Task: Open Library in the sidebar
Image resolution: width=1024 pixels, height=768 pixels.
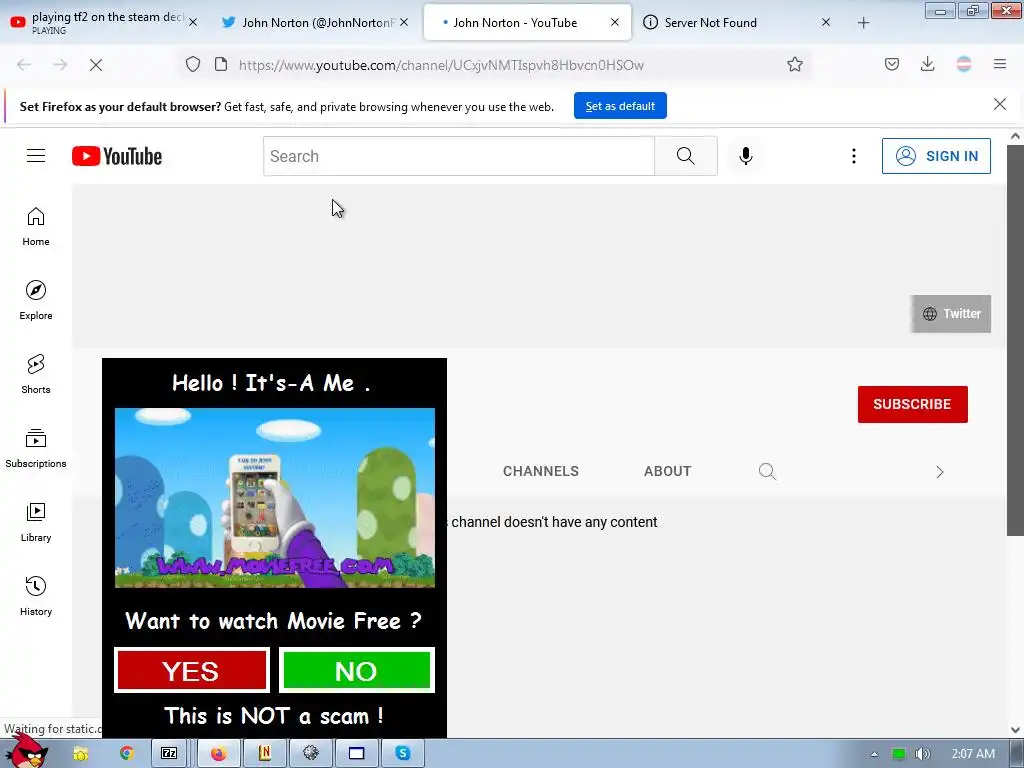Action: 36,522
